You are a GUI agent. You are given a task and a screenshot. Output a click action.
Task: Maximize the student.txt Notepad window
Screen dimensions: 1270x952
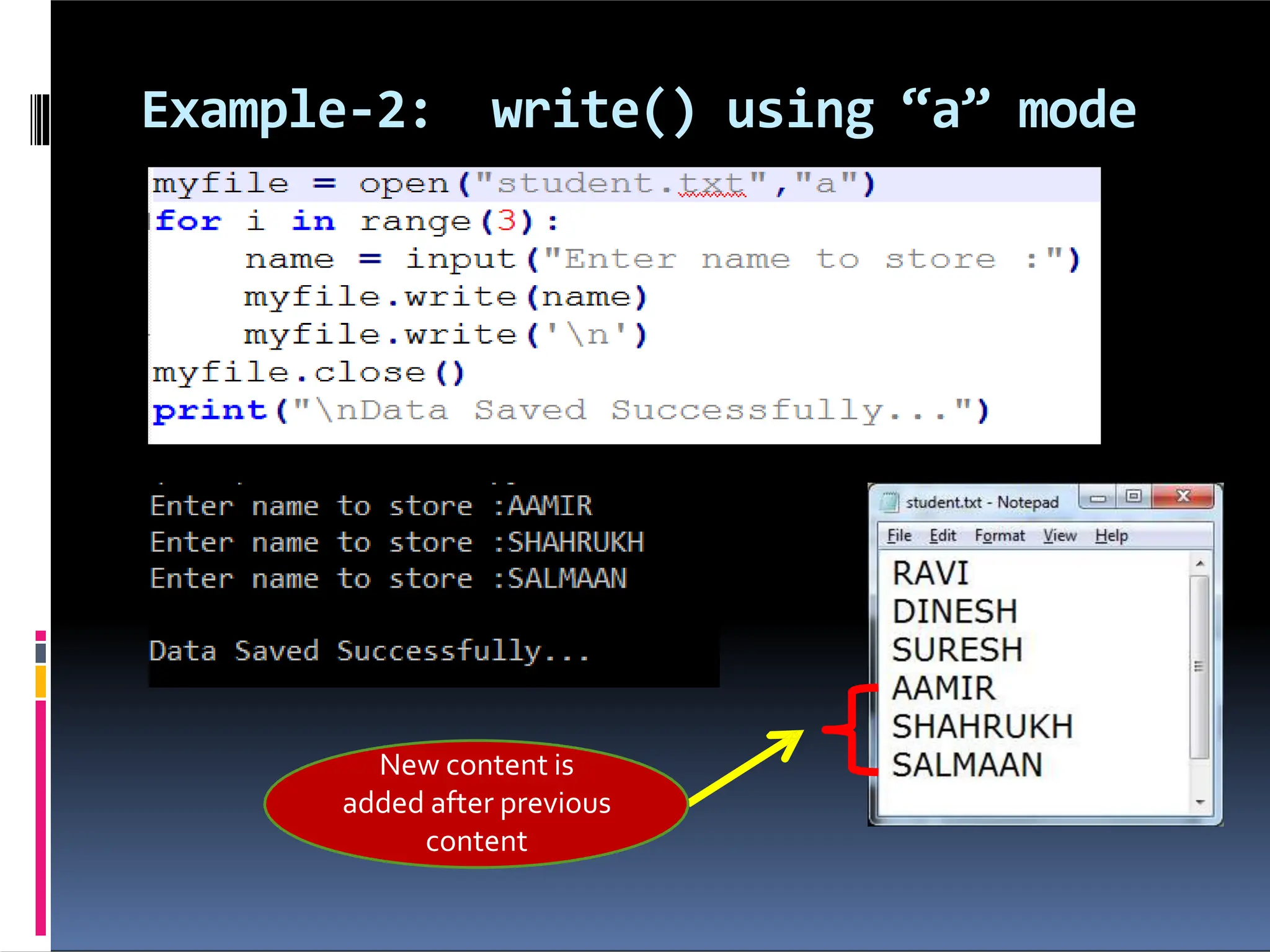click(1134, 496)
